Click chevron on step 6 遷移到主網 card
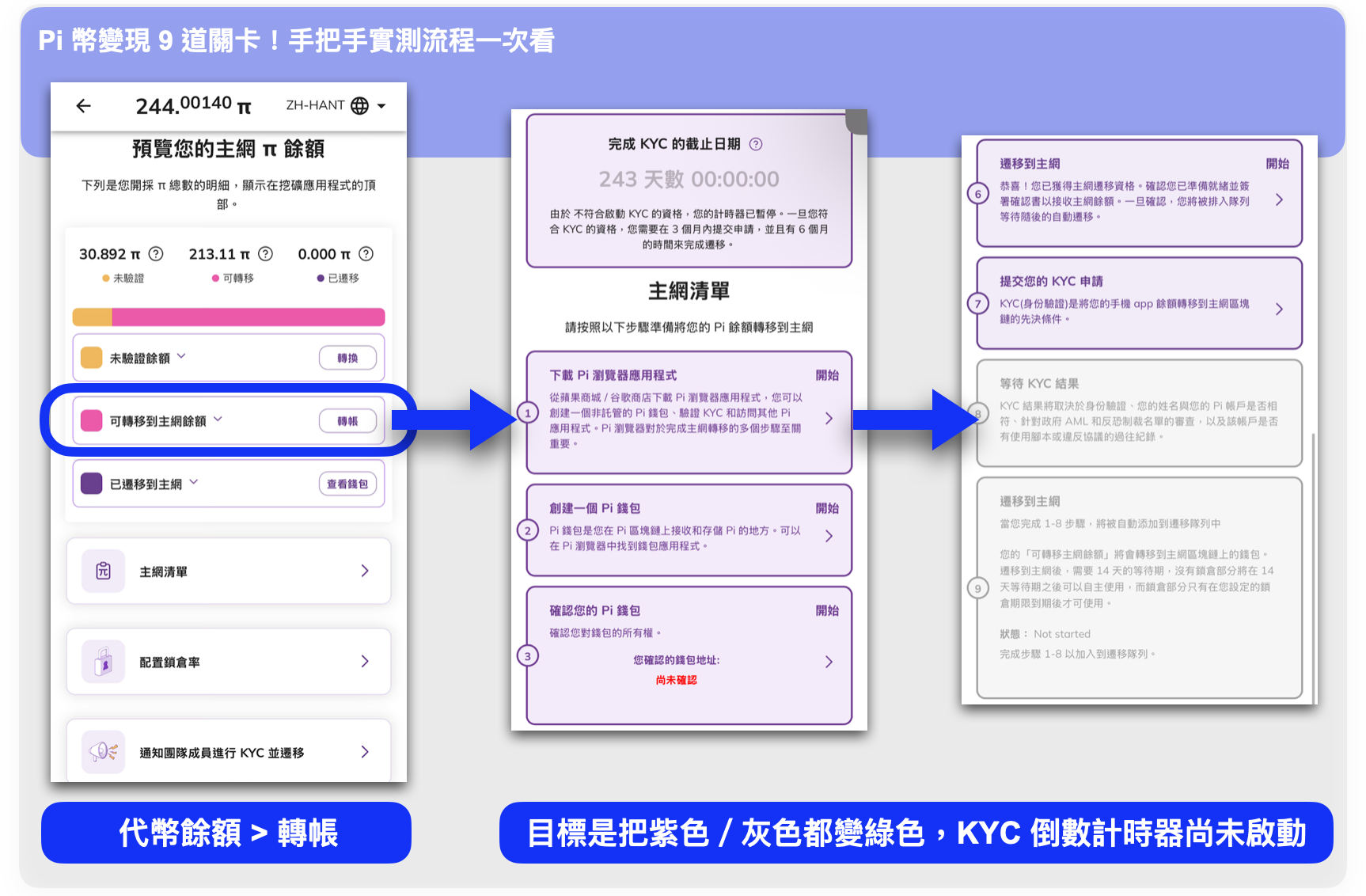 click(1279, 200)
